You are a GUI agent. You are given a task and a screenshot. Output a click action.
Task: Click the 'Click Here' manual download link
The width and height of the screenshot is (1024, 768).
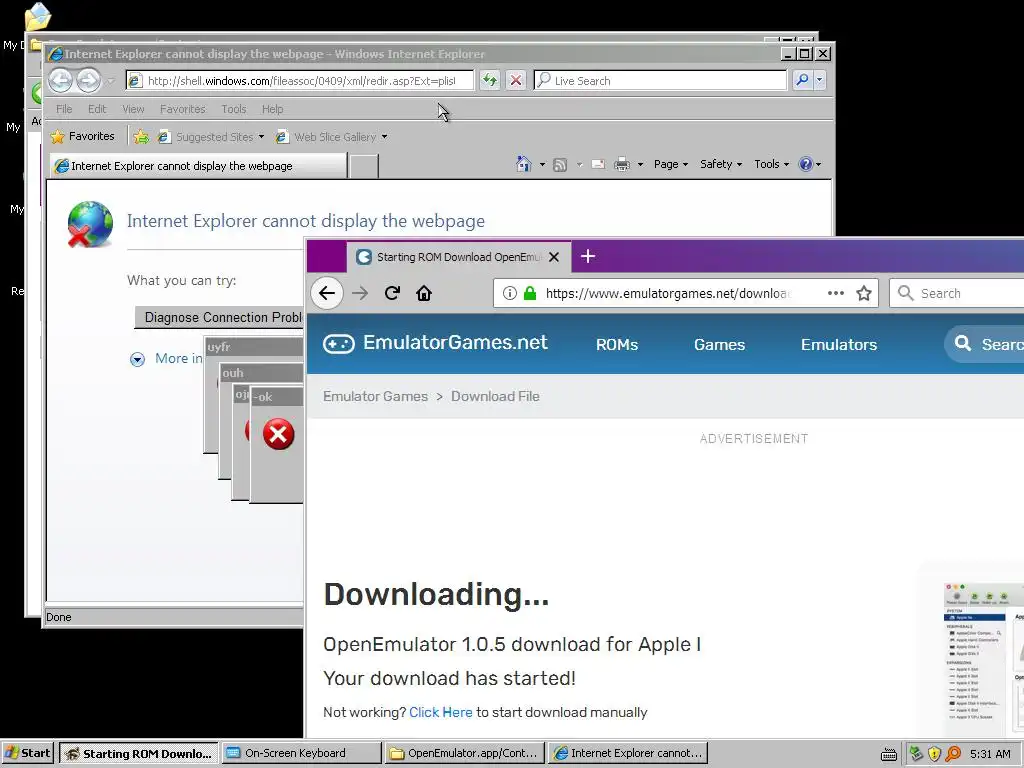(x=440, y=712)
